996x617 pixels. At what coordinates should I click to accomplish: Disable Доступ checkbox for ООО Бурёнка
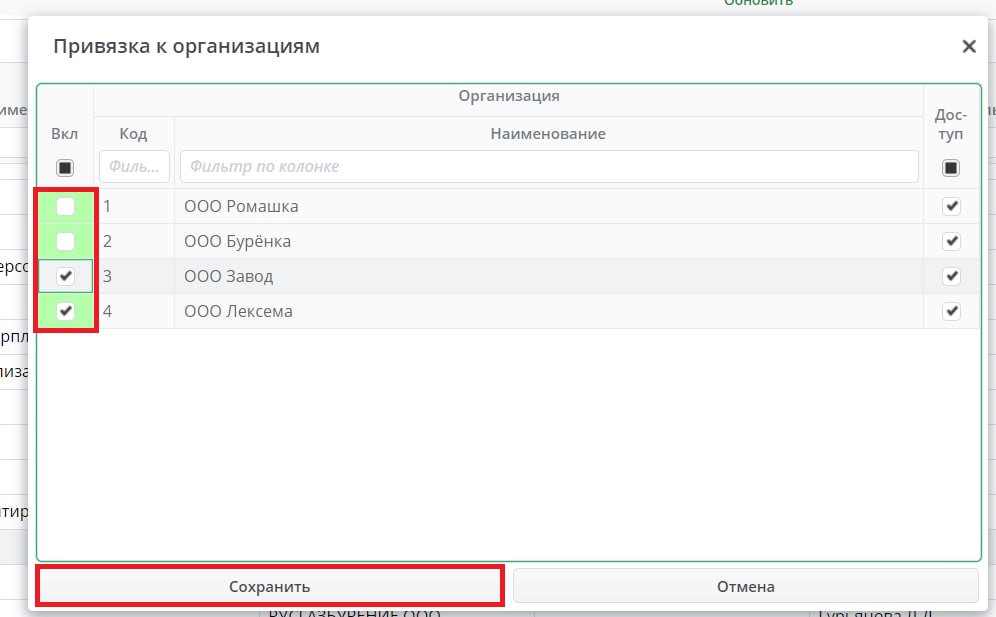point(951,242)
